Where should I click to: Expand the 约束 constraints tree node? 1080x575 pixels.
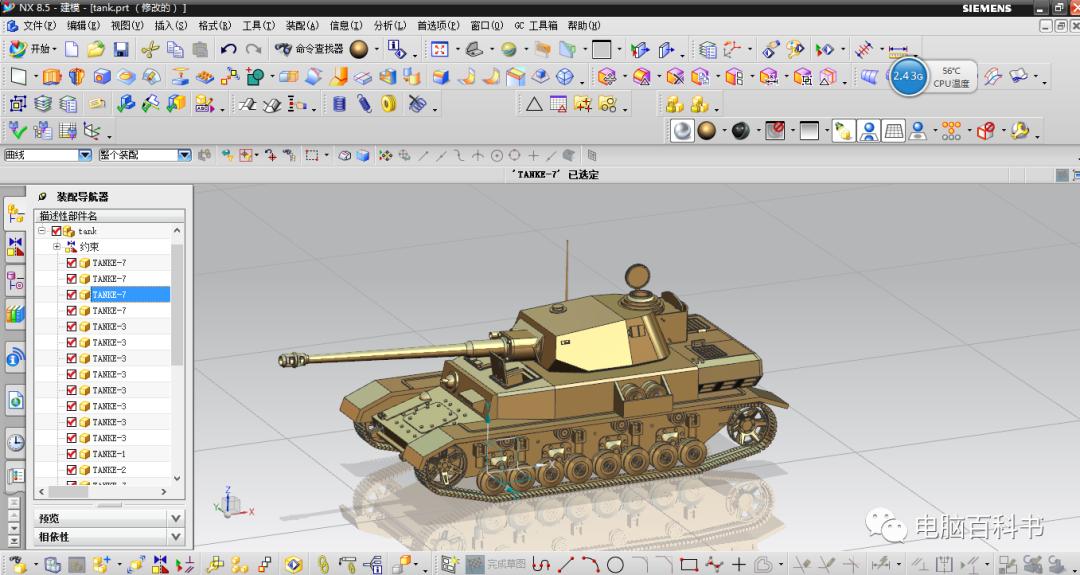pyautogui.click(x=57, y=247)
